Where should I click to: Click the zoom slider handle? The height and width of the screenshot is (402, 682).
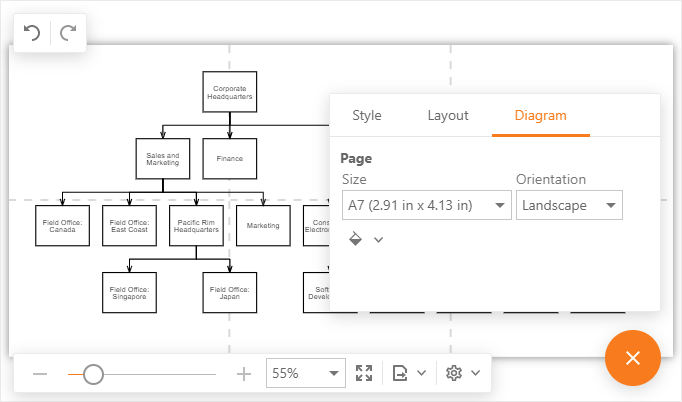tap(93, 374)
